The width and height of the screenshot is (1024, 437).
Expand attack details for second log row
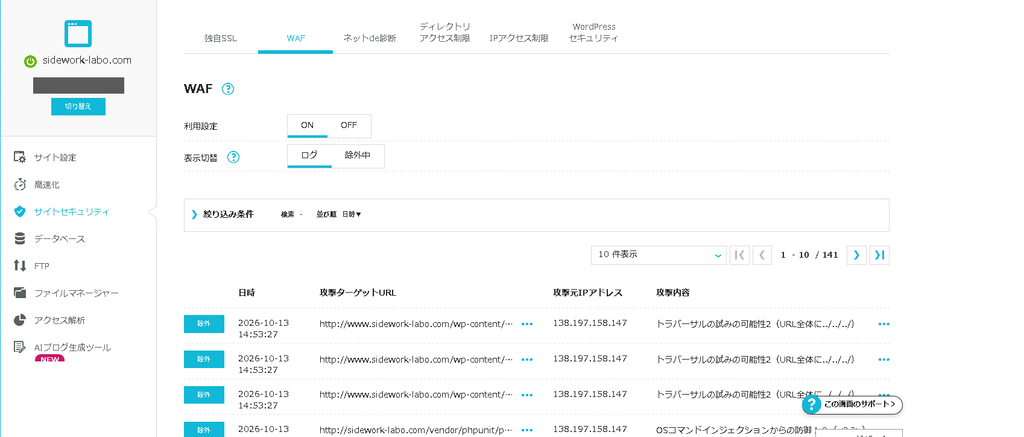tap(884, 359)
